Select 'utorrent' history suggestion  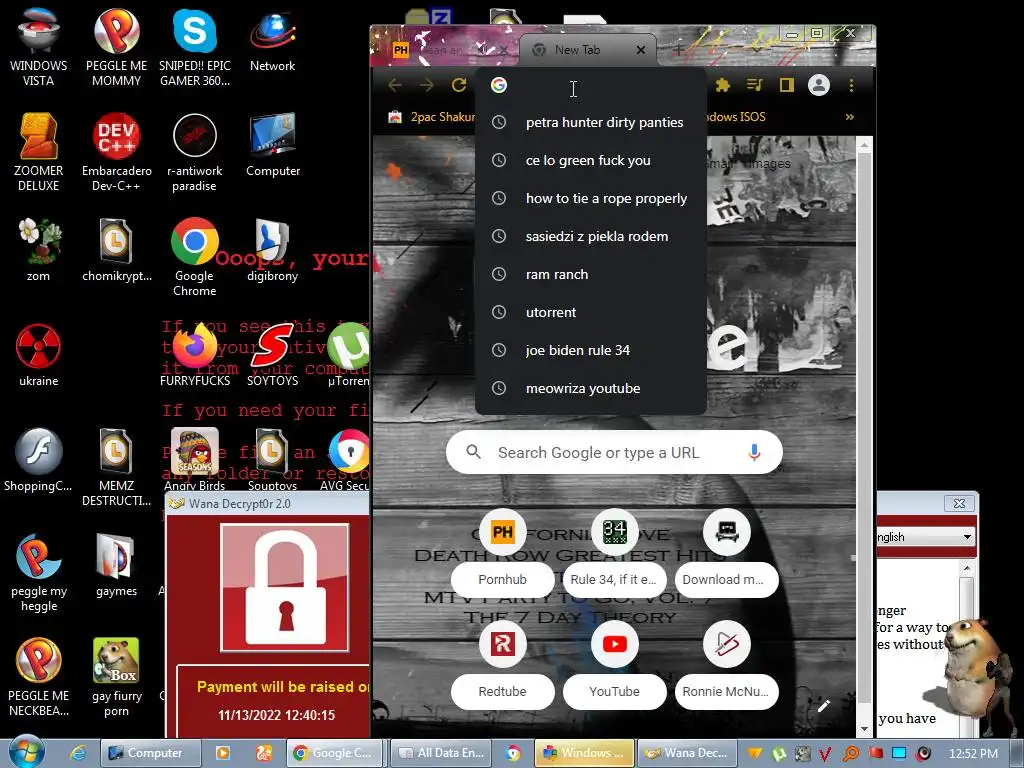coord(591,312)
